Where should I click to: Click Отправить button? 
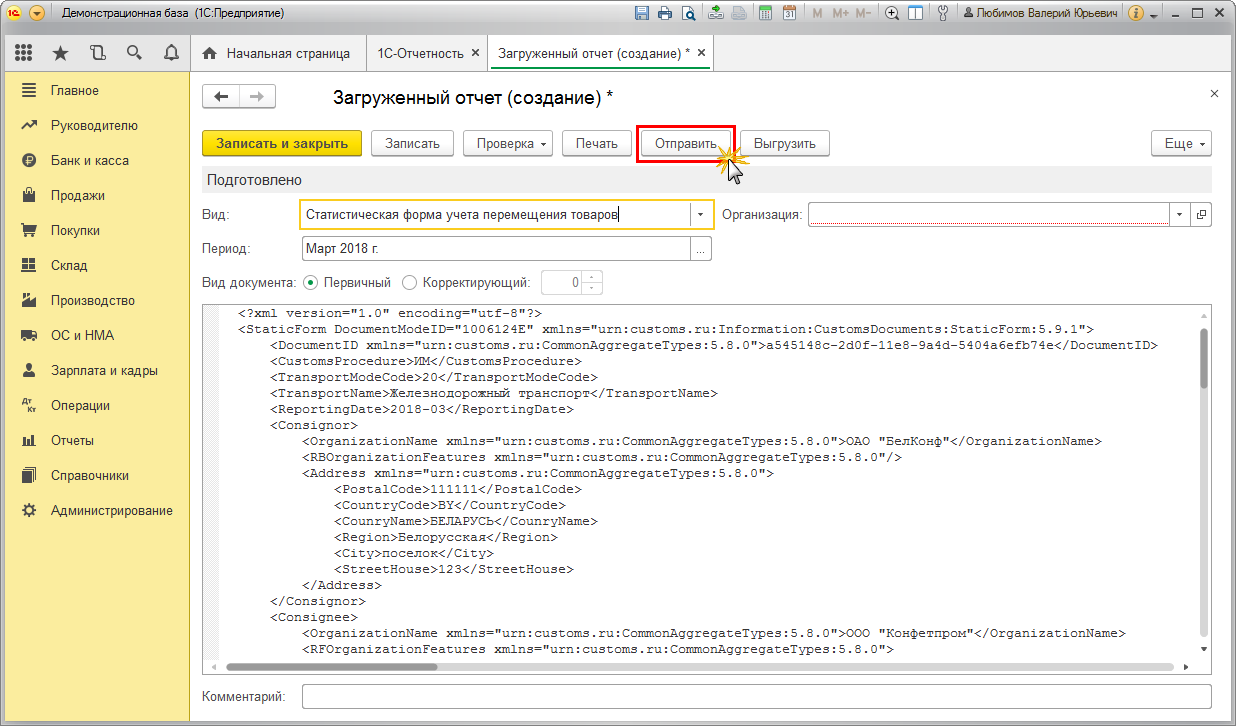686,143
